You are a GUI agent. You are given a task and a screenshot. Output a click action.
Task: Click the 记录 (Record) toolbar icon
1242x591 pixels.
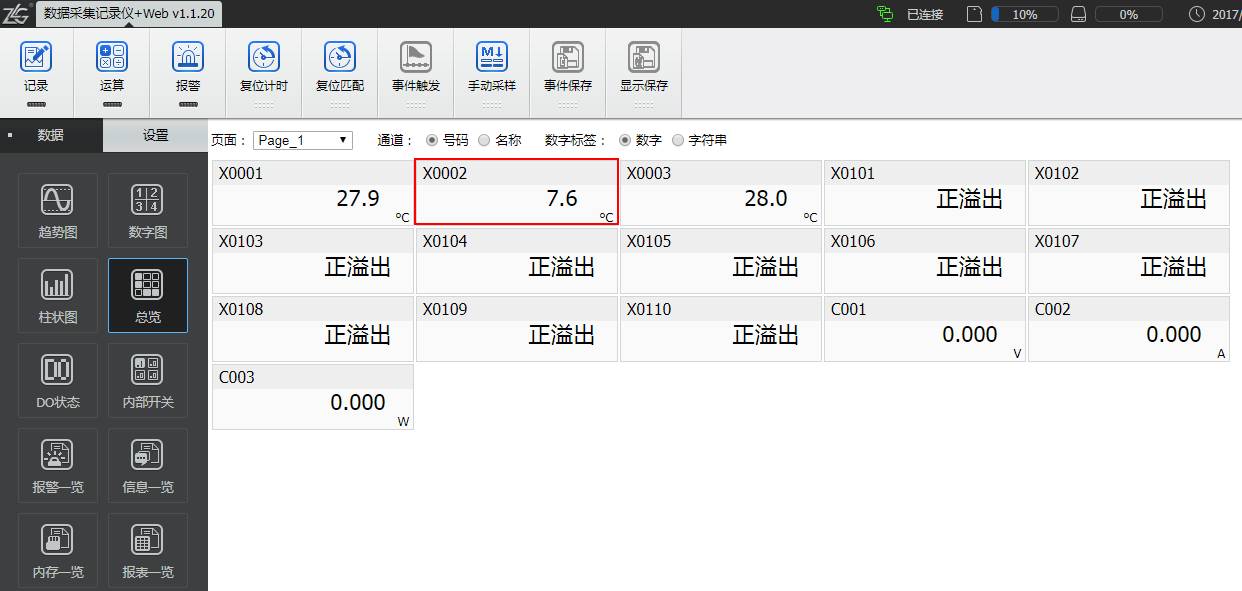tap(36, 58)
